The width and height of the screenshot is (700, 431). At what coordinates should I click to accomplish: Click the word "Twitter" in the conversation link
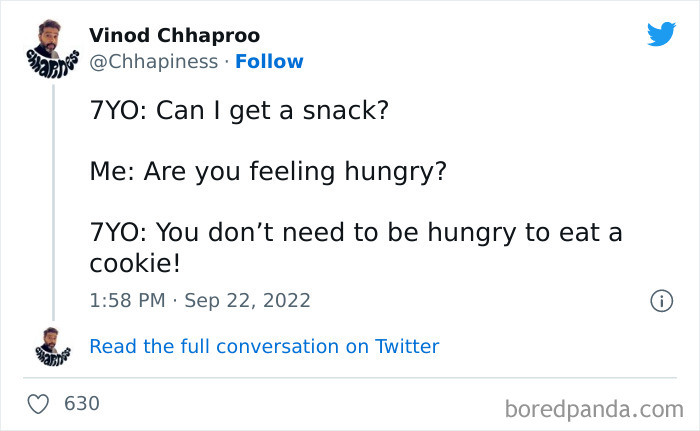click(407, 347)
